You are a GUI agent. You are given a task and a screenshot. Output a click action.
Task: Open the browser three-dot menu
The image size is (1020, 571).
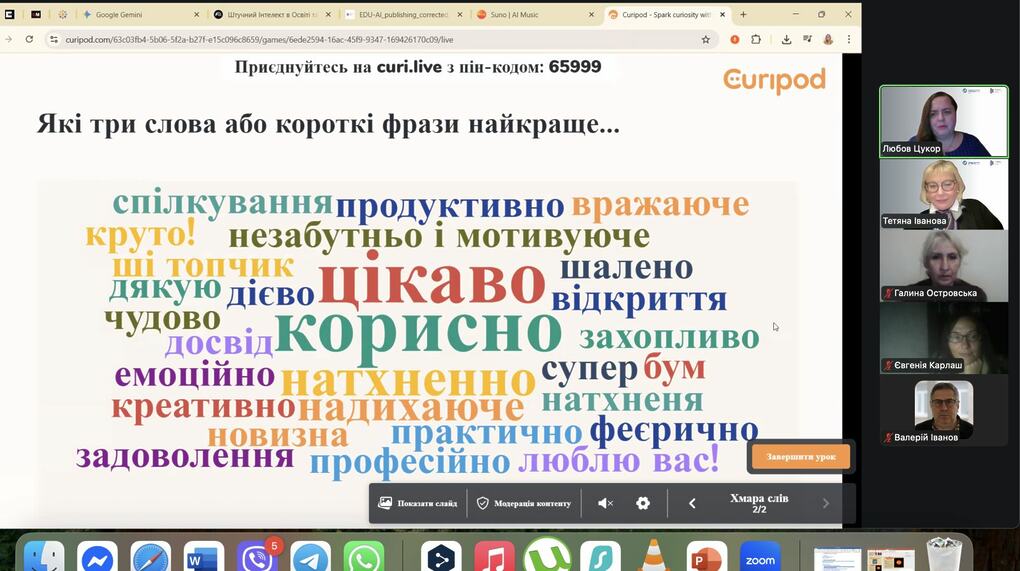coord(849,39)
